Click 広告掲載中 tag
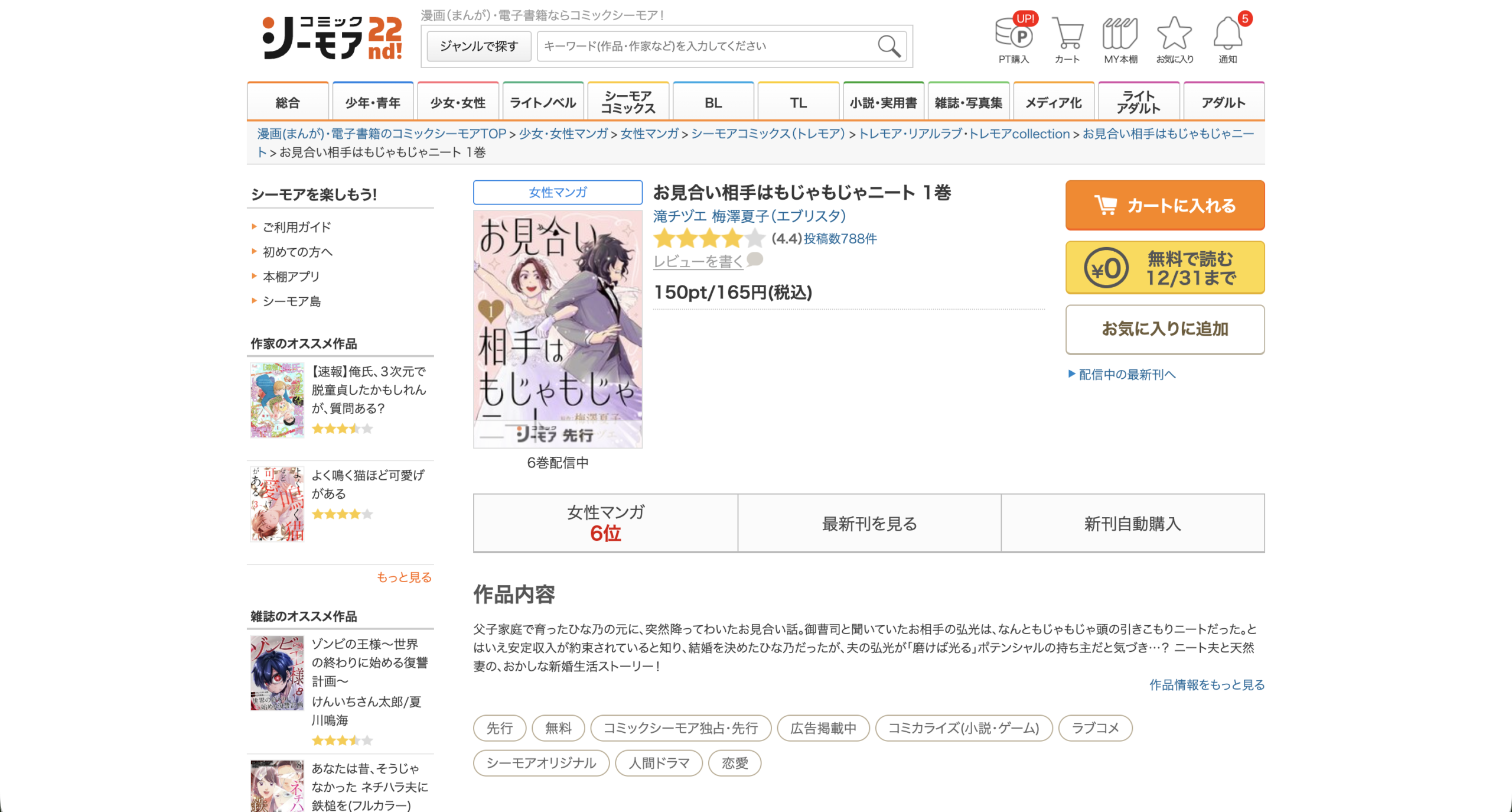This screenshot has height=812, width=1512. pos(823,728)
